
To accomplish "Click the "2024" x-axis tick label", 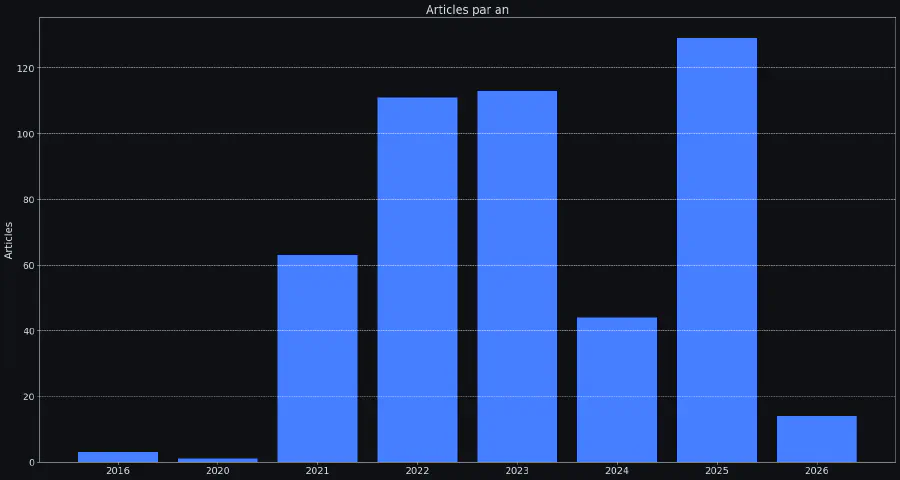I will coord(617,471).
